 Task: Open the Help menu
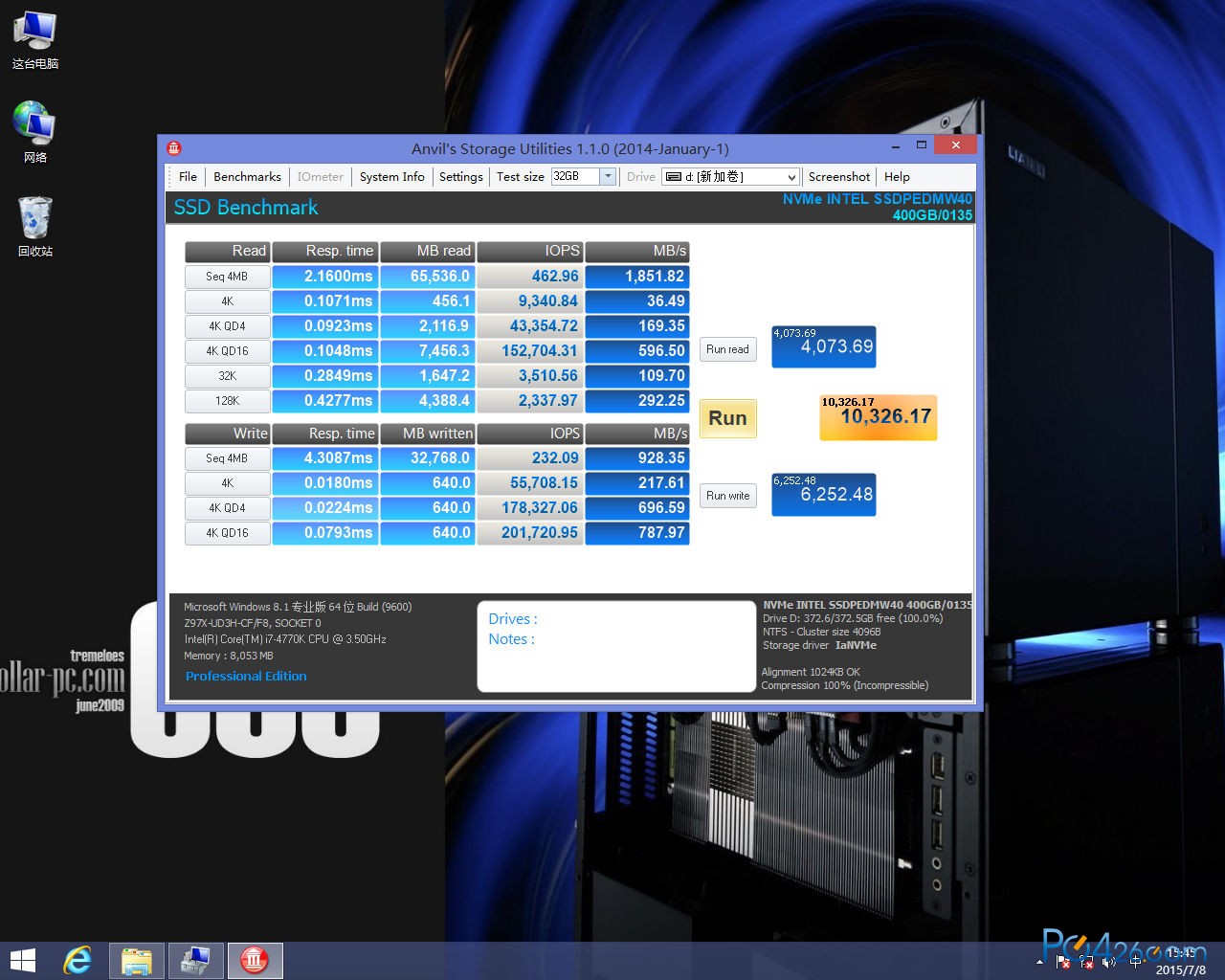click(897, 177)
